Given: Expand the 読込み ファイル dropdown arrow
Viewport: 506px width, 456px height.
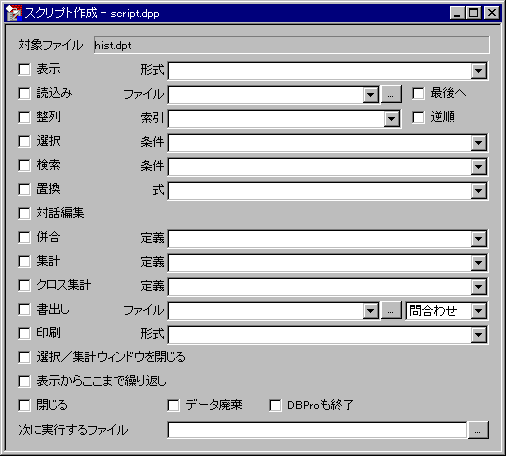Looking at the screenshot, I should 370,95.
